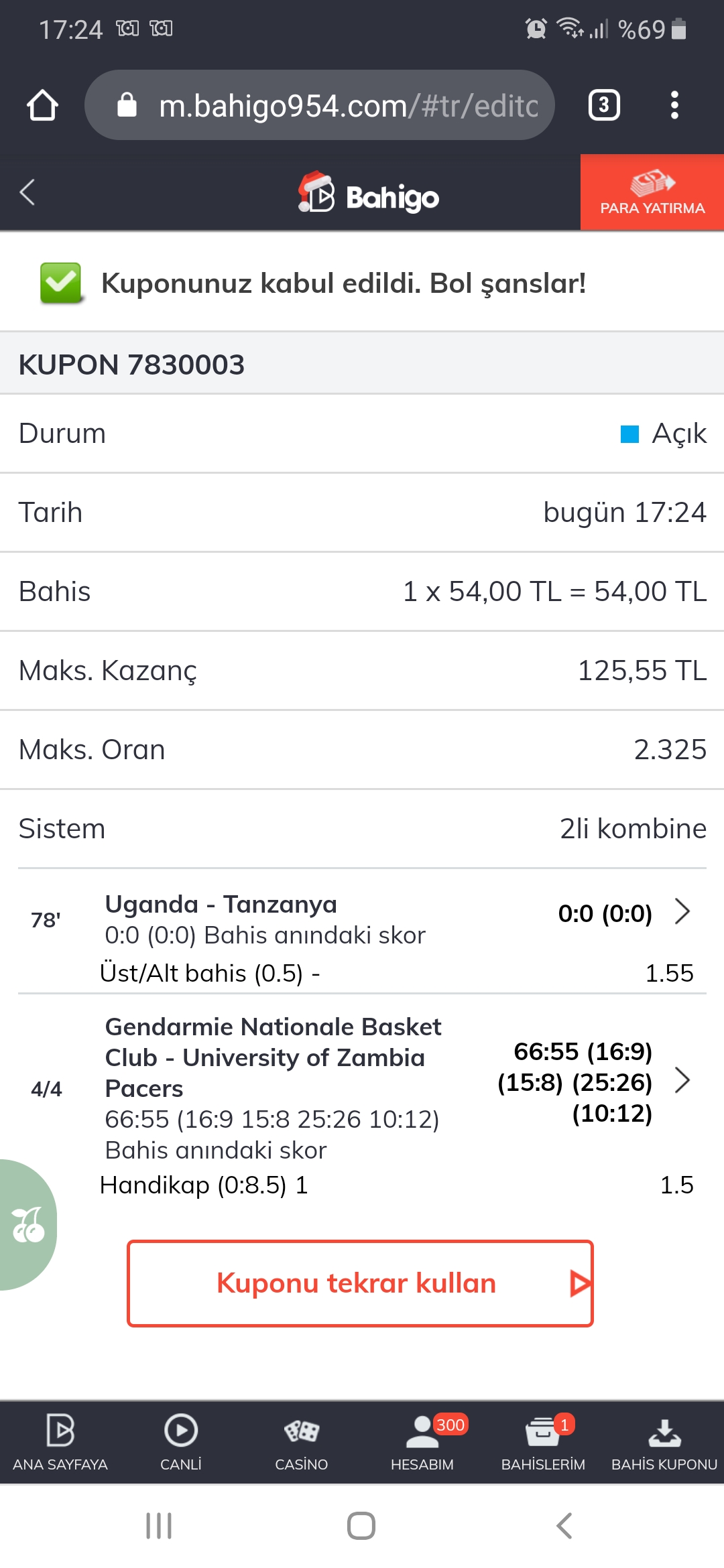Tap the Bahigo logo
This screenshot has height=1568, width=724.
[x=369, y=193]
